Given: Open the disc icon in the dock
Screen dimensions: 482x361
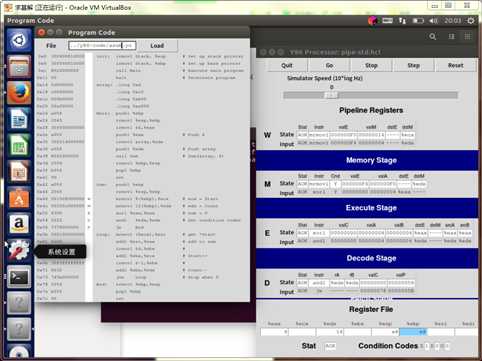Looking at the screenshot, I should click(x=19, y=352).
